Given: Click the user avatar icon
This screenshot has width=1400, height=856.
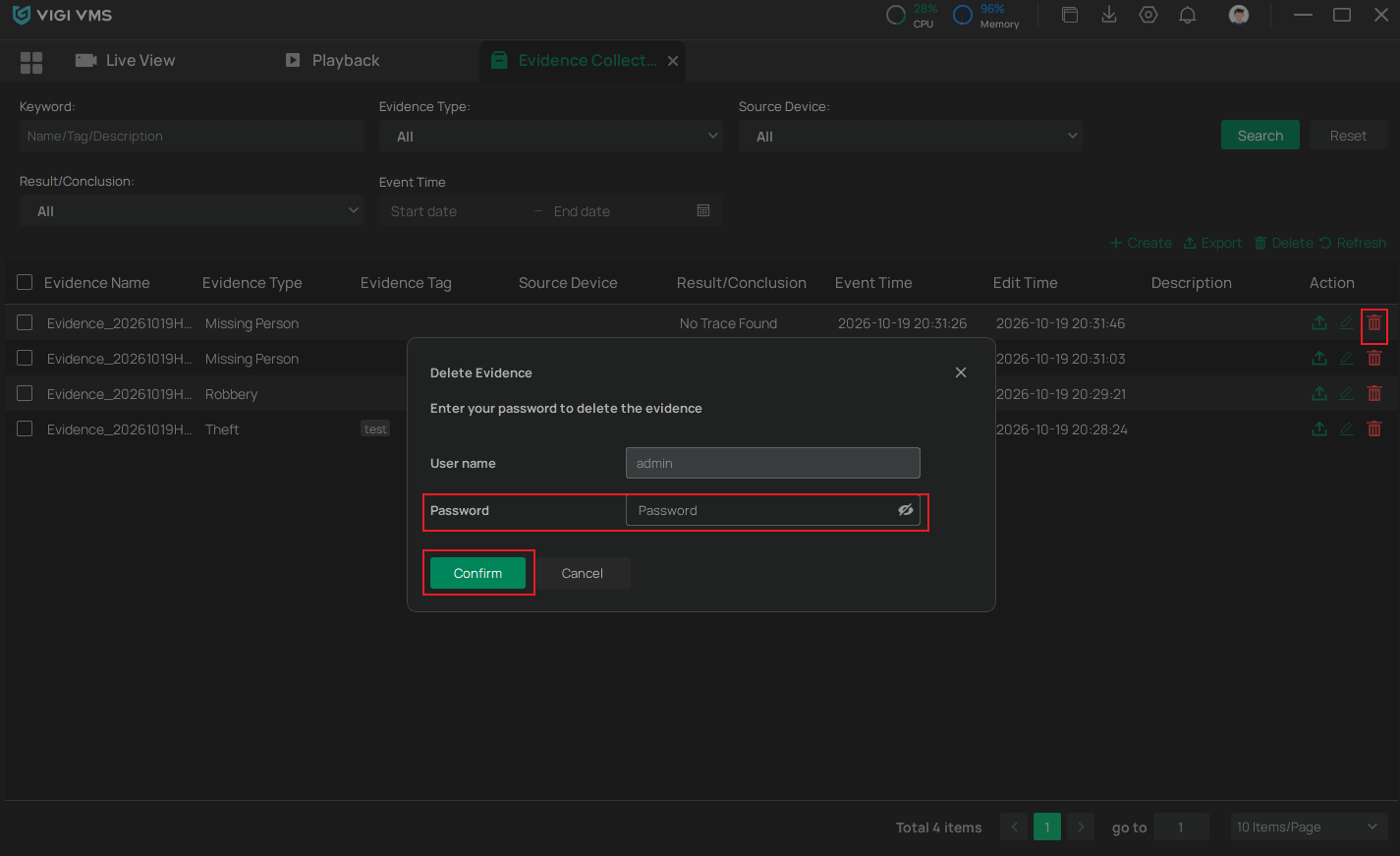Looking at the screenshot, I should tap(1239, 15).
